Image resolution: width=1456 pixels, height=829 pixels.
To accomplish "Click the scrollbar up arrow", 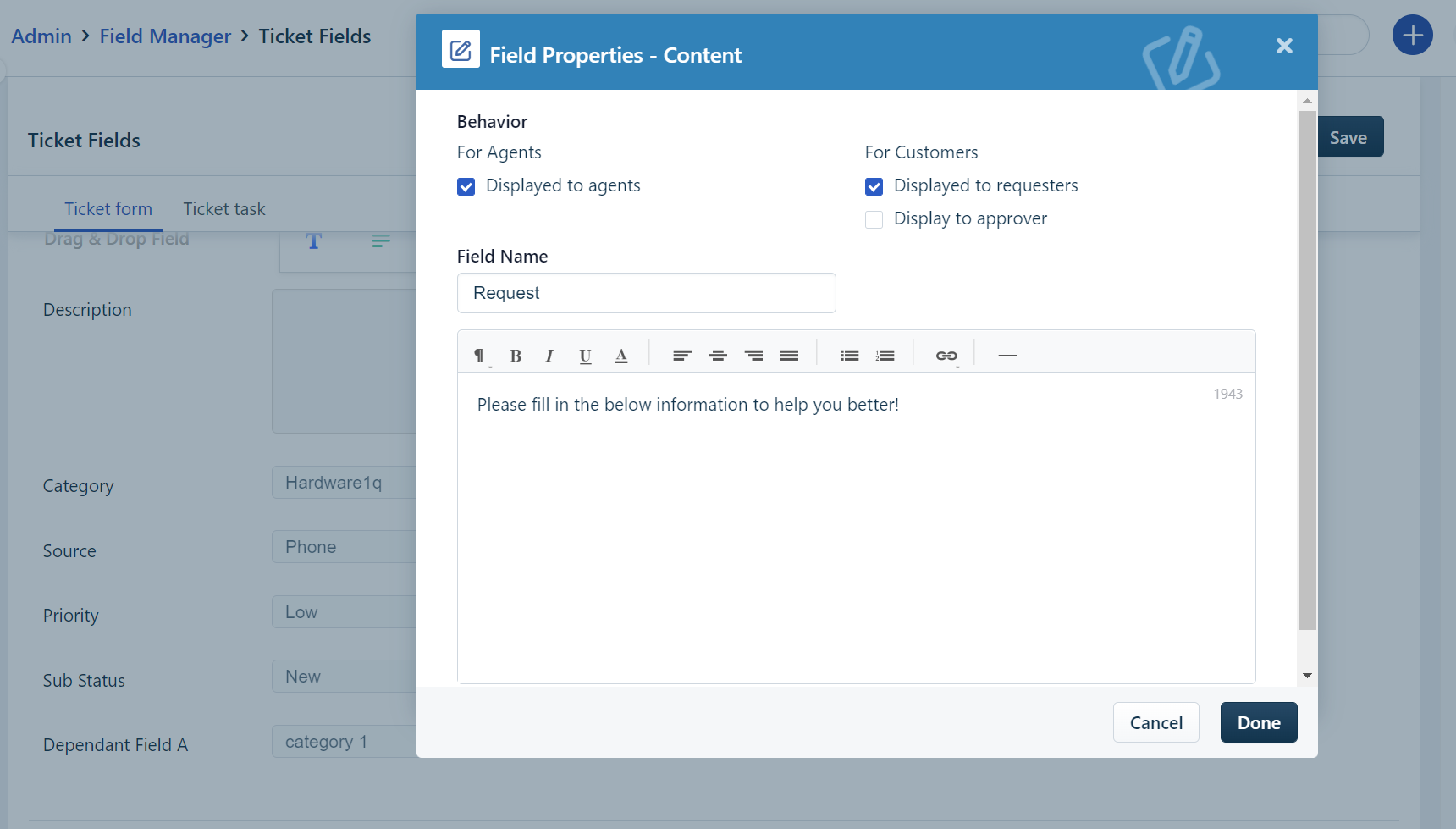I will pyautogui.click(x=1307, y=101).
